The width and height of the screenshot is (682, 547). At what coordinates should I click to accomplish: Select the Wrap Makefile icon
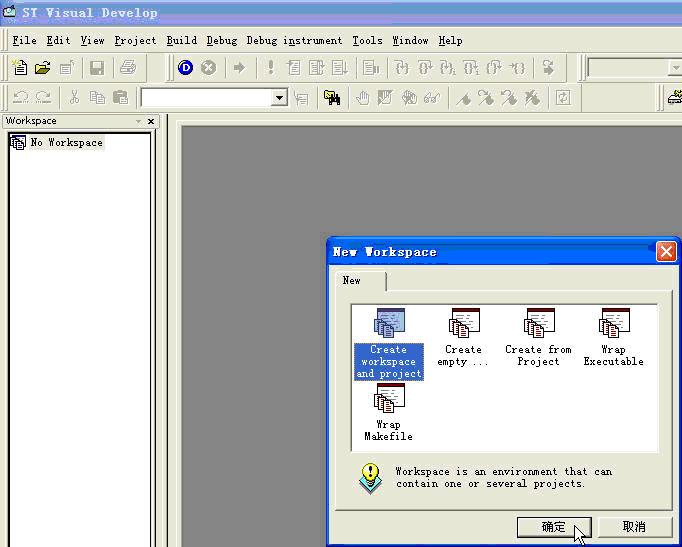coord(388,412)
